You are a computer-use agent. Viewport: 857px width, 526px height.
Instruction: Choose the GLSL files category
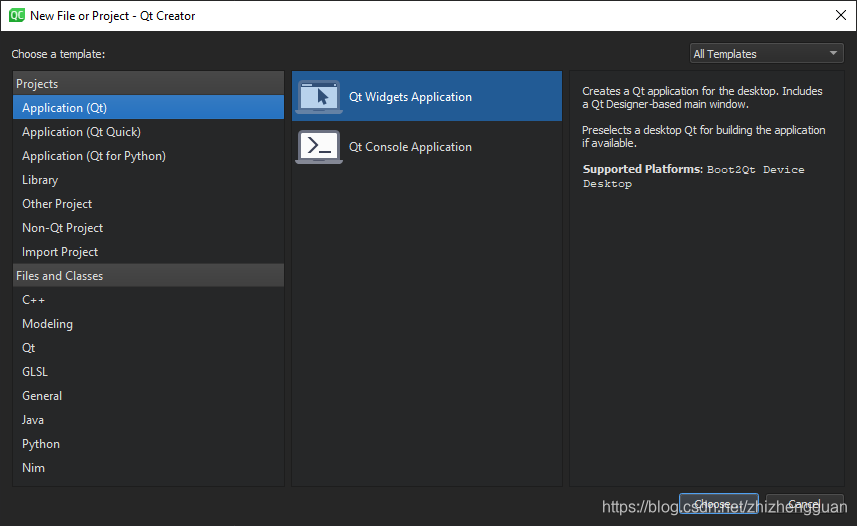(148, 372)
